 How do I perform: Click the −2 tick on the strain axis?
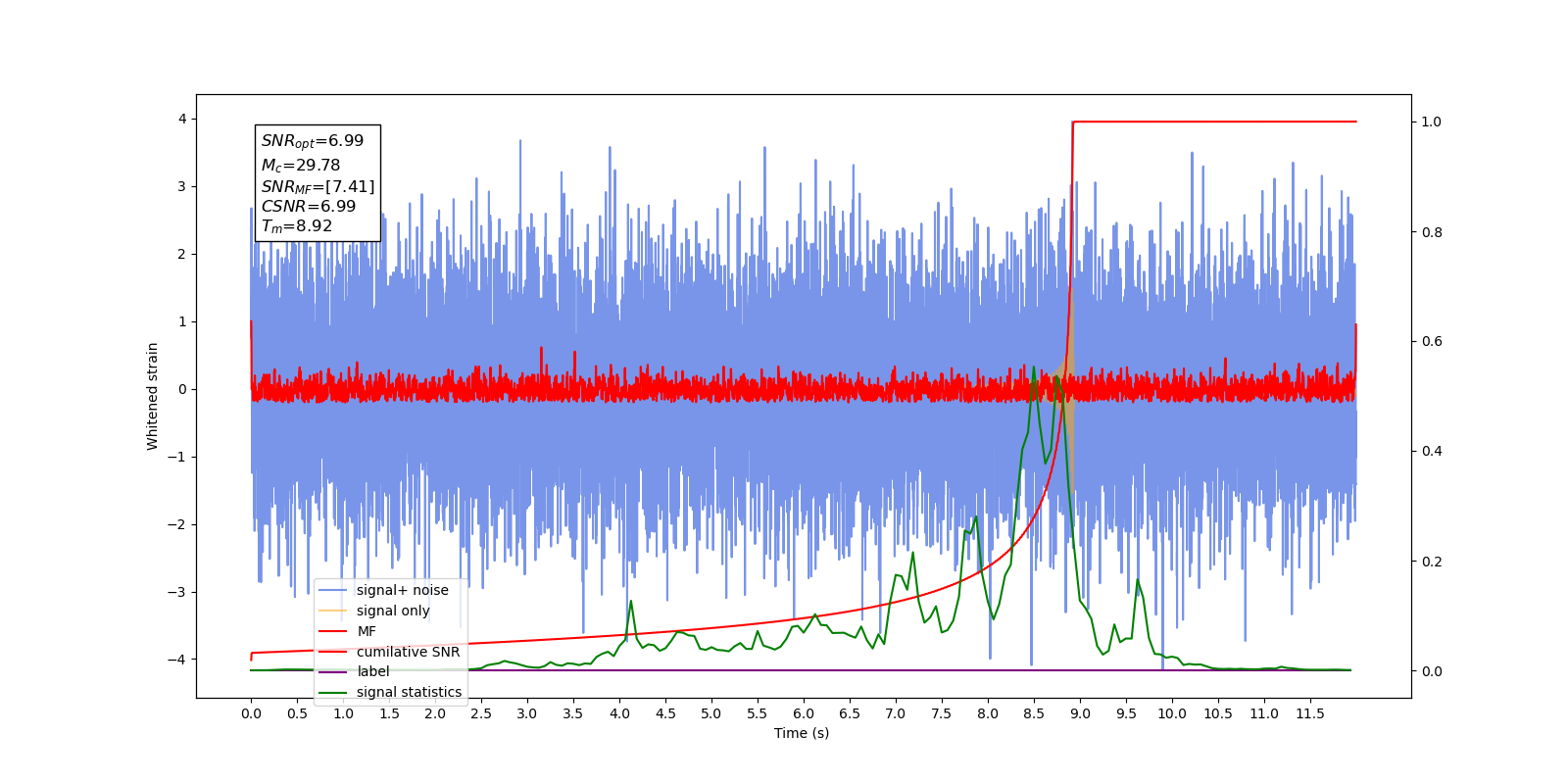pyautogui.click(x=176, y=524)
